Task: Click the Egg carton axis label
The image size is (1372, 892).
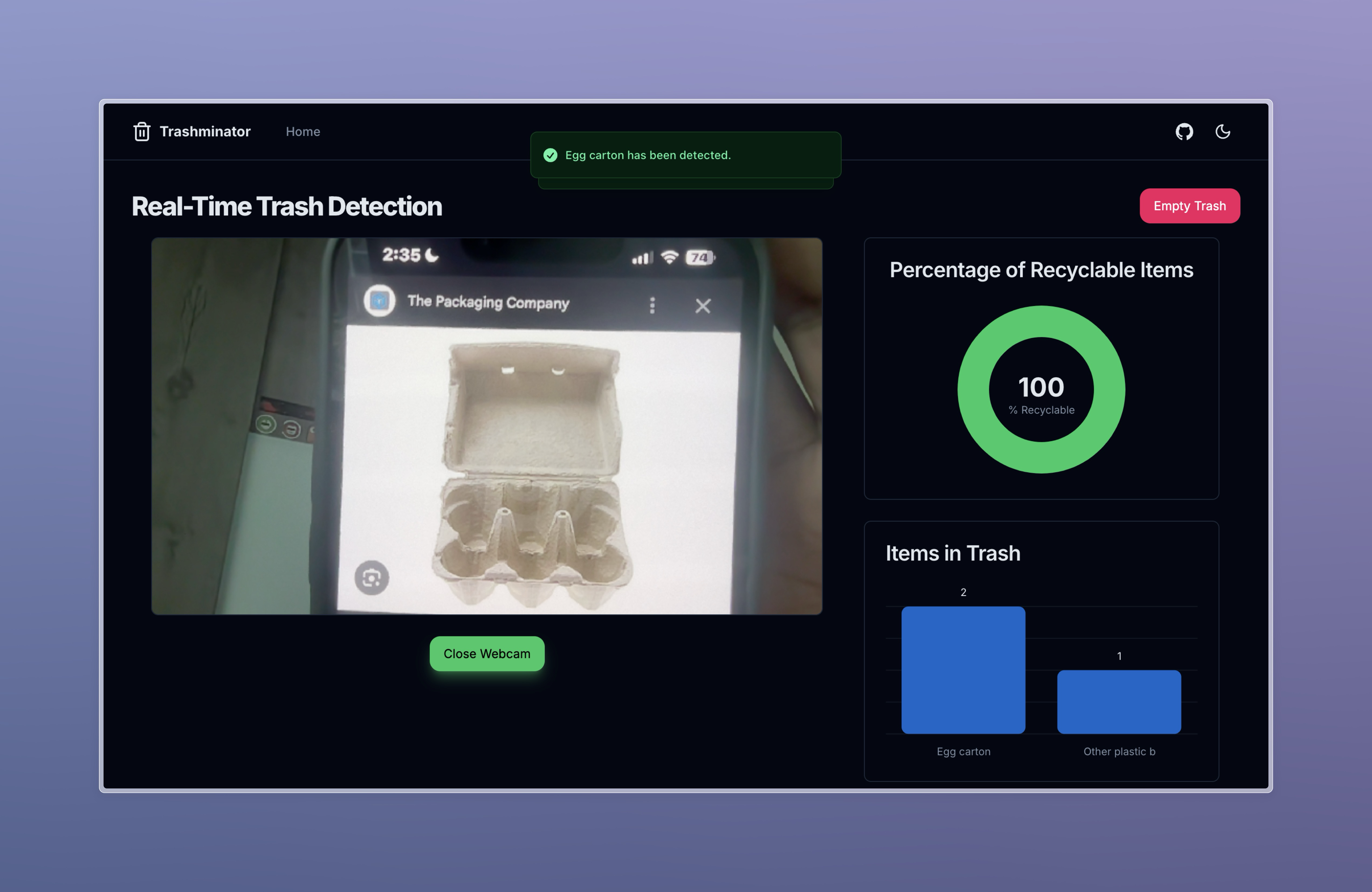Action: tap(963, 751)
